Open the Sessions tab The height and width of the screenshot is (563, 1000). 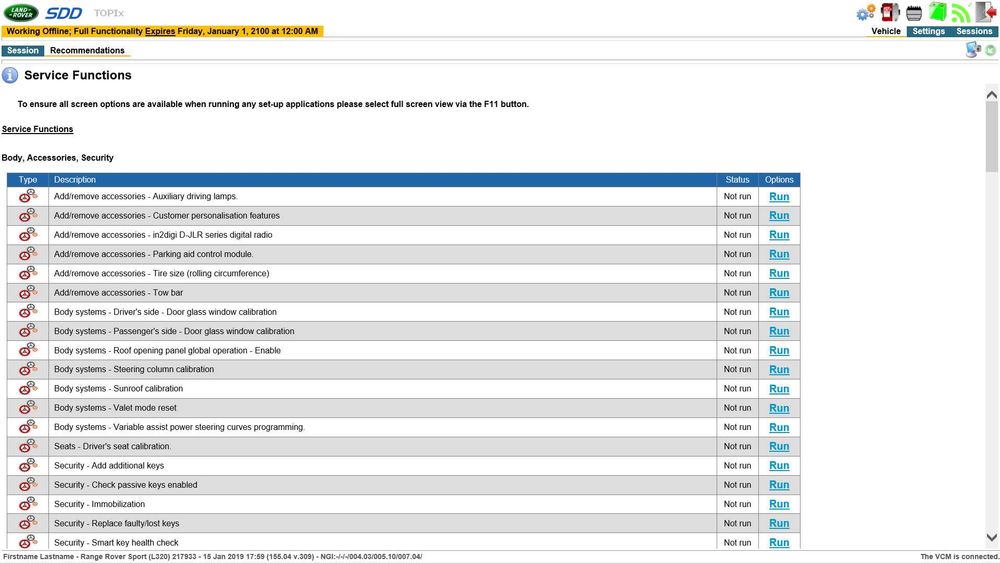974,31
